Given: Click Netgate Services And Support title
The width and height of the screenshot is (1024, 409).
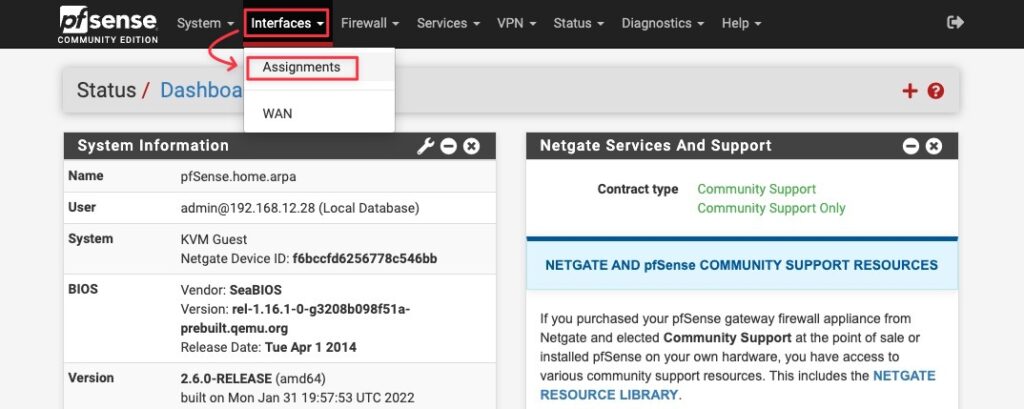Looking at the screenshot, I should (656, 146).
